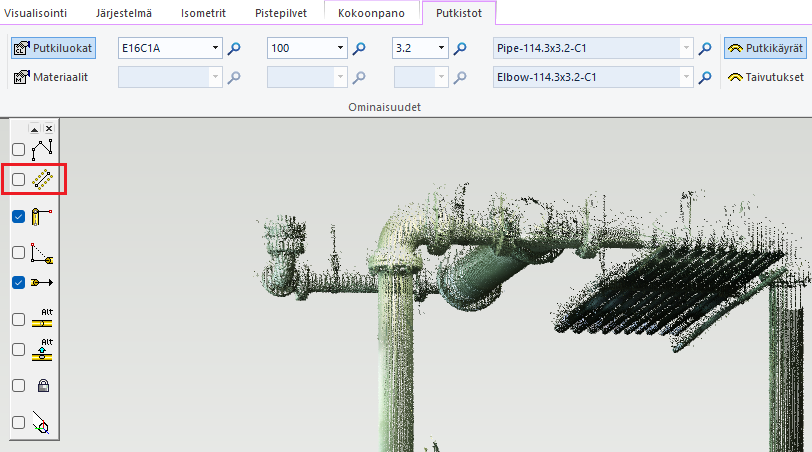Uncheck the arrow direction option checkbox
The height and width of the screenshot is (452, 812).
pos(18,282)
